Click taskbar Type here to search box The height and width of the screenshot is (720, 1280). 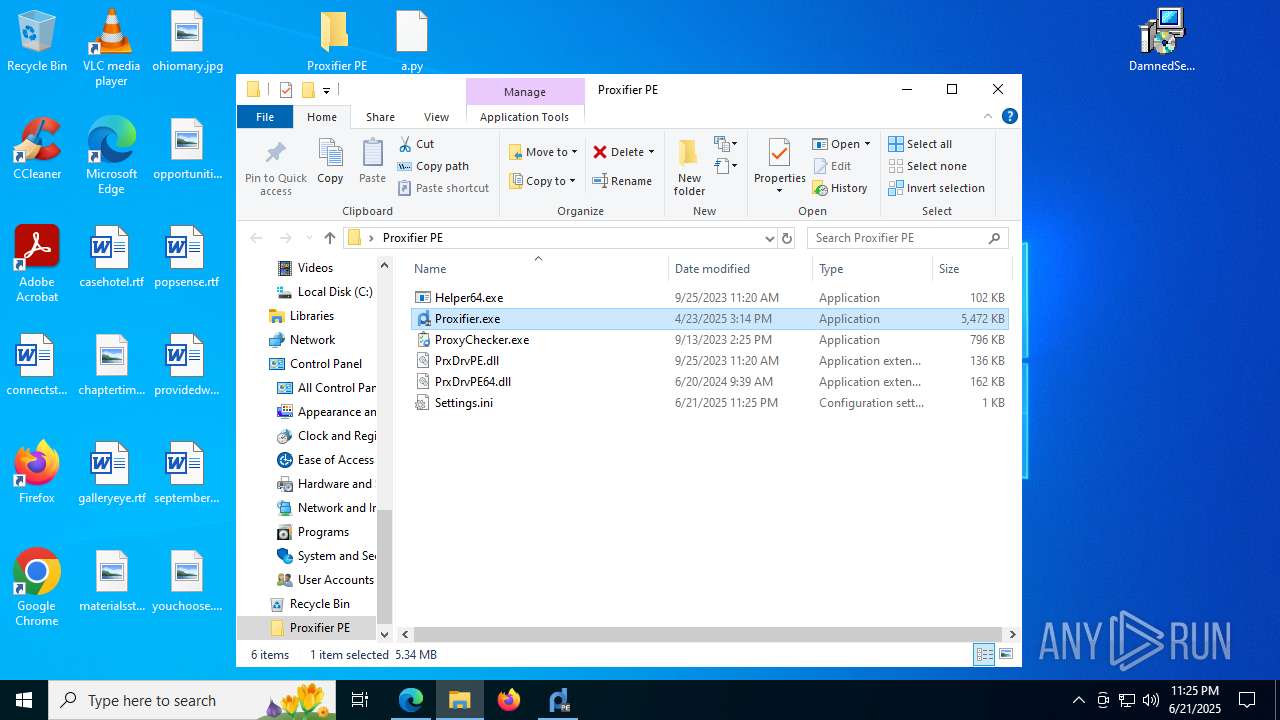194,700
